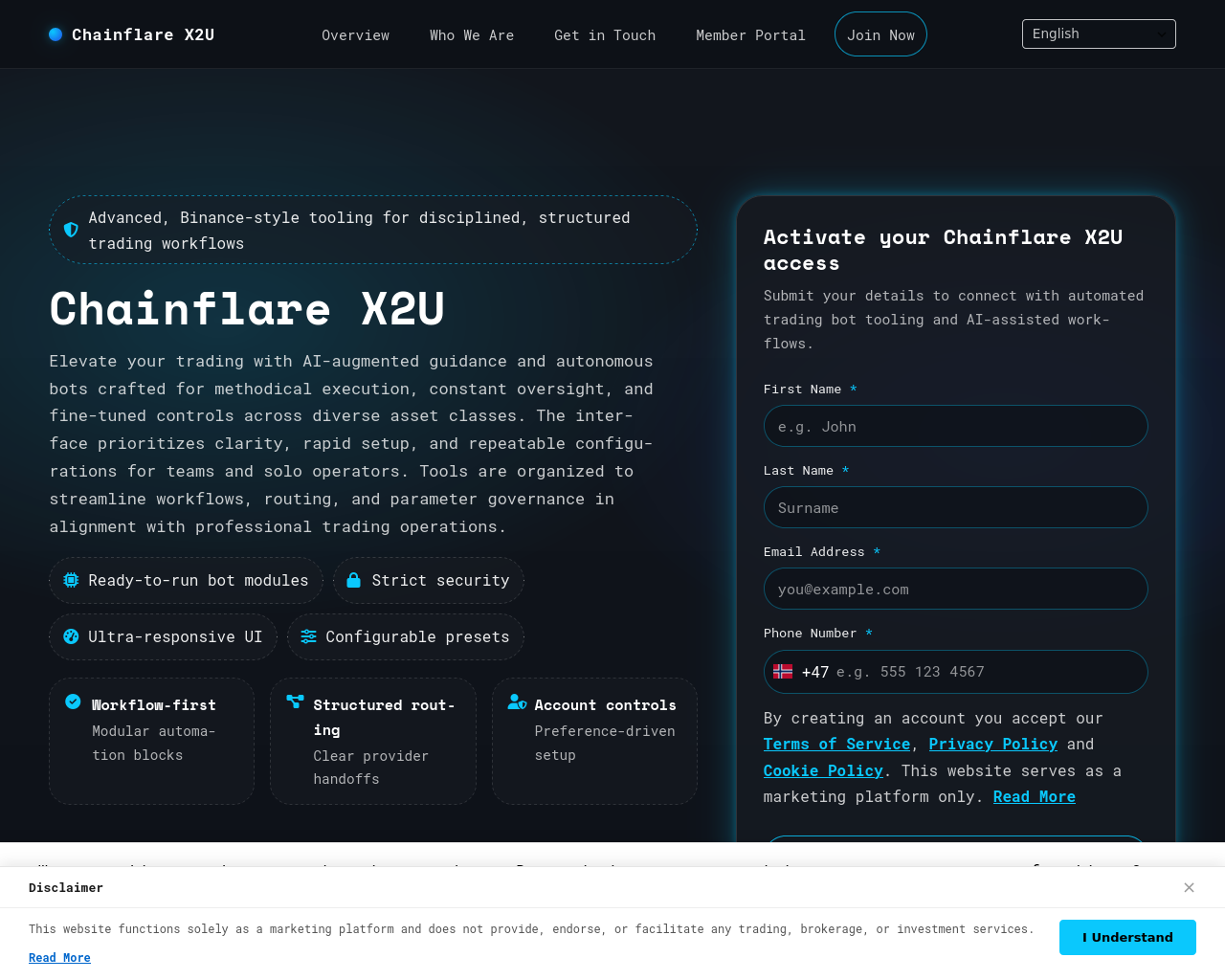The width and height of the screenshot is (1225, 980).
Task: Click the chip icon beside Ready-to-run bot modules
Action: click(x=71, y=580)
